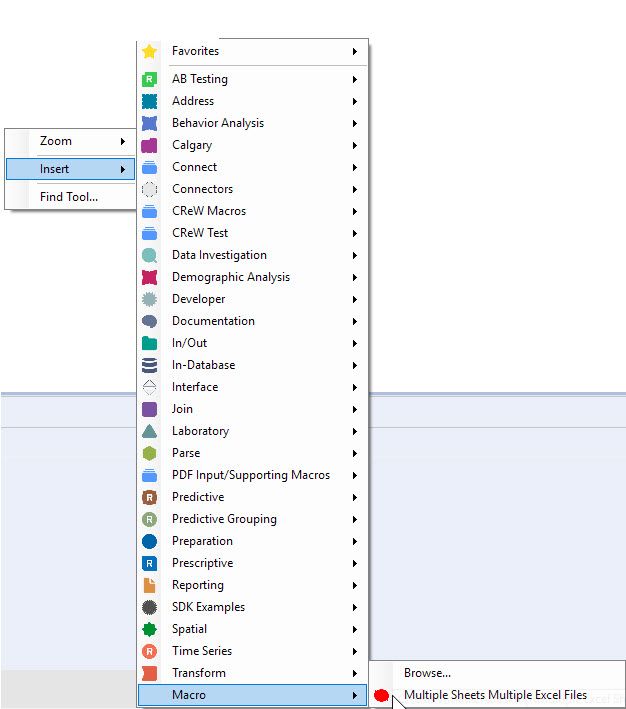Click the Data Investigation magnifier icon

tap(149, 255)
